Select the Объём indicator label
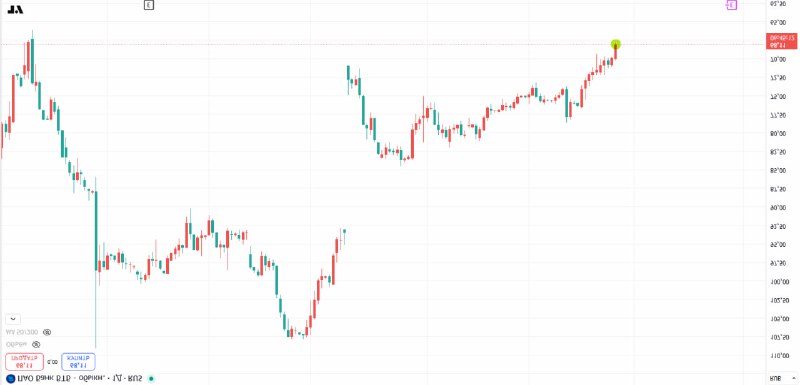Image resolution: width=800 pixels, height=385 pixels. coord(17,344)
